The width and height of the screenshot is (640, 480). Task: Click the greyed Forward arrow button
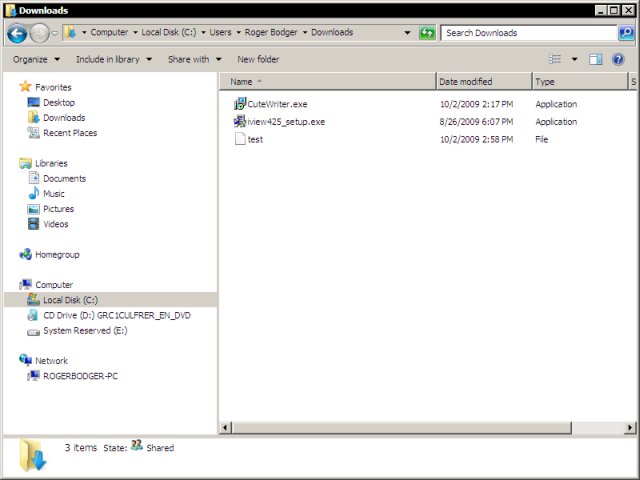(x=40, y=33)
